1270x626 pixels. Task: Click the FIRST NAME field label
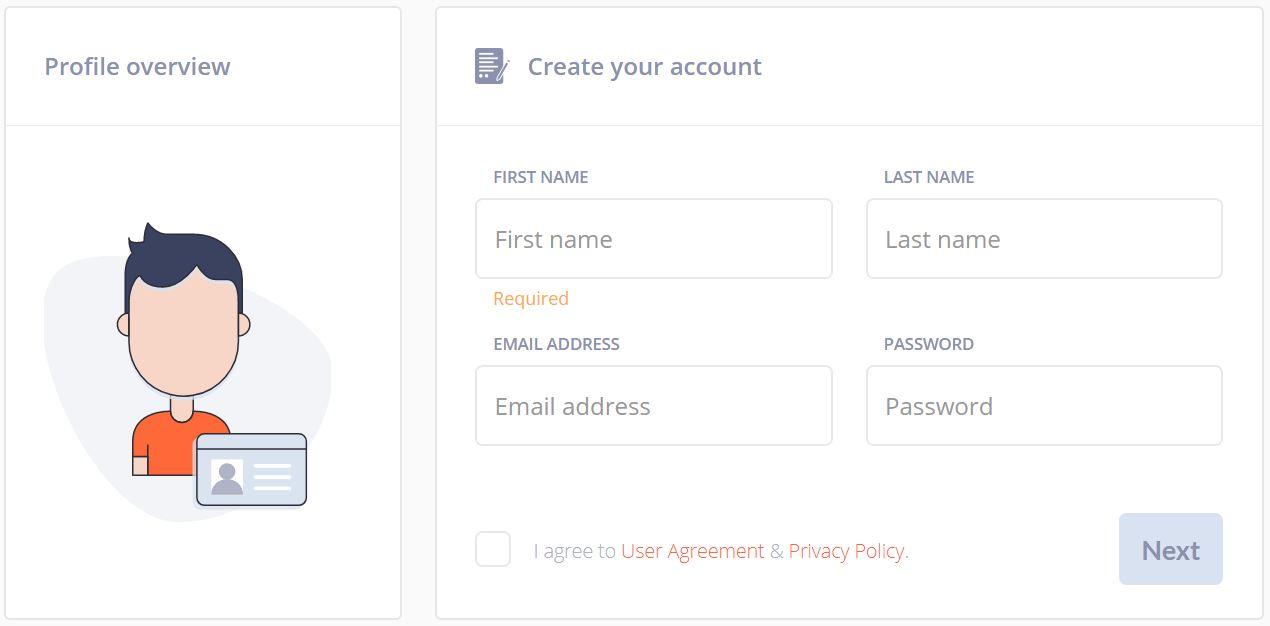tap(540, 177)
